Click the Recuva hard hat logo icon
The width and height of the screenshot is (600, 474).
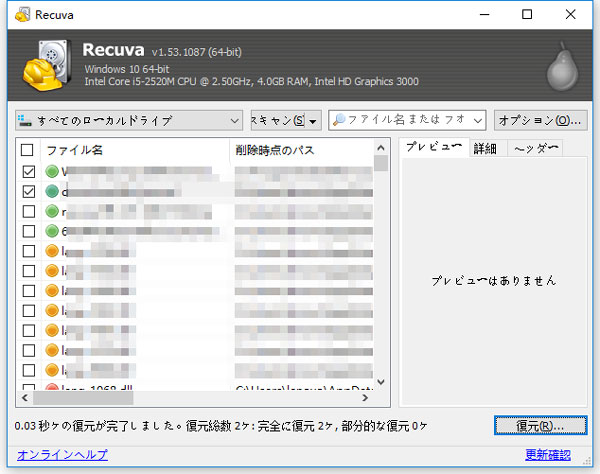47,65
